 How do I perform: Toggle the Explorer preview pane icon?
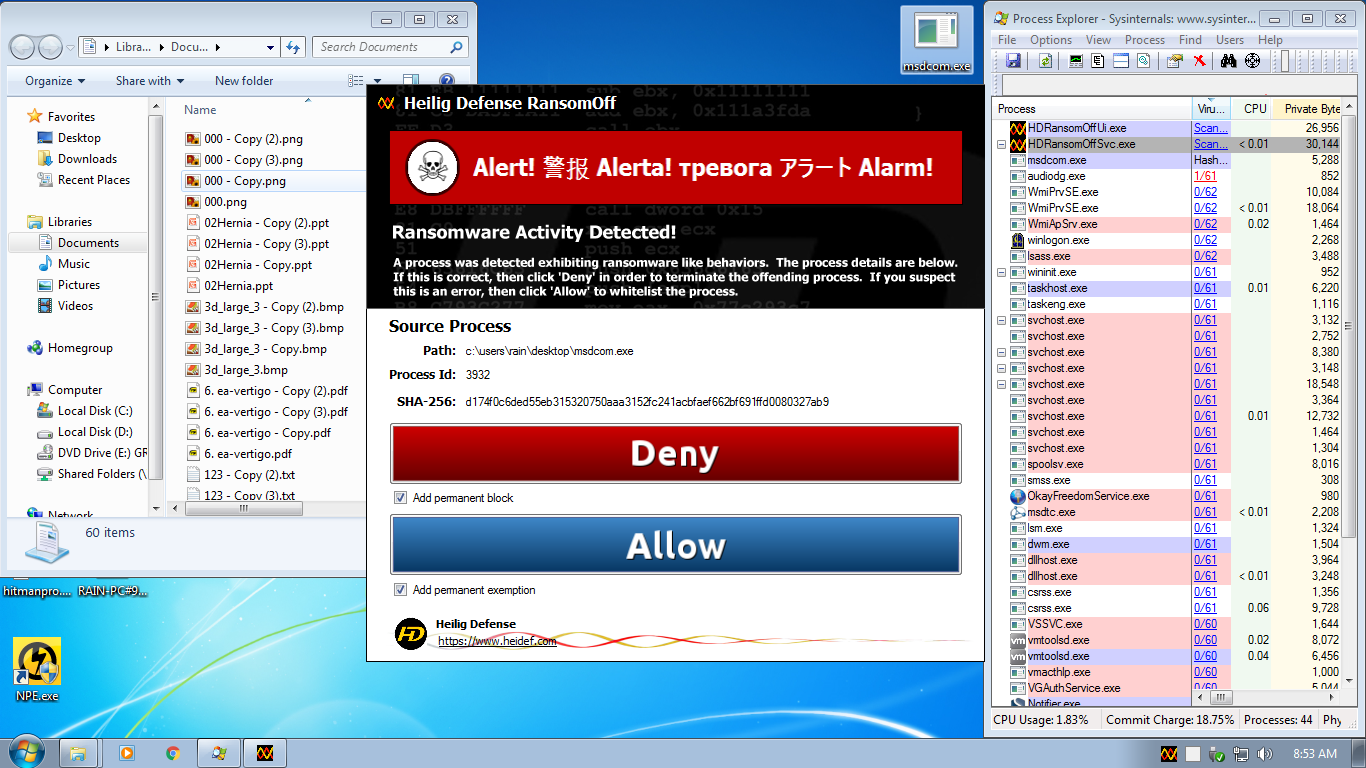tap(411, 81)
